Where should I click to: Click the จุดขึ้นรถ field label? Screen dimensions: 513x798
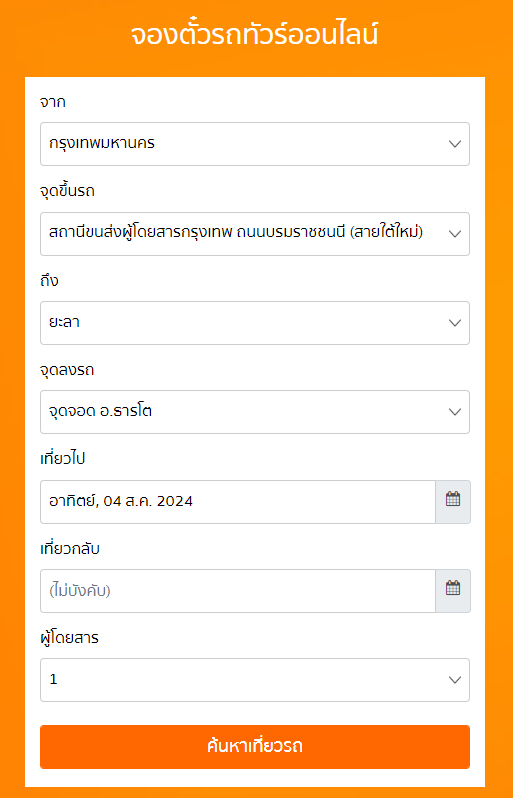coord(67,191)
